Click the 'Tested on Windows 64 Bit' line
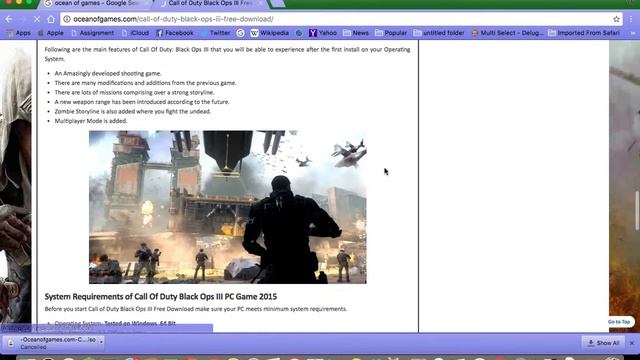The image size is (640, 360). tap(140, 323)
